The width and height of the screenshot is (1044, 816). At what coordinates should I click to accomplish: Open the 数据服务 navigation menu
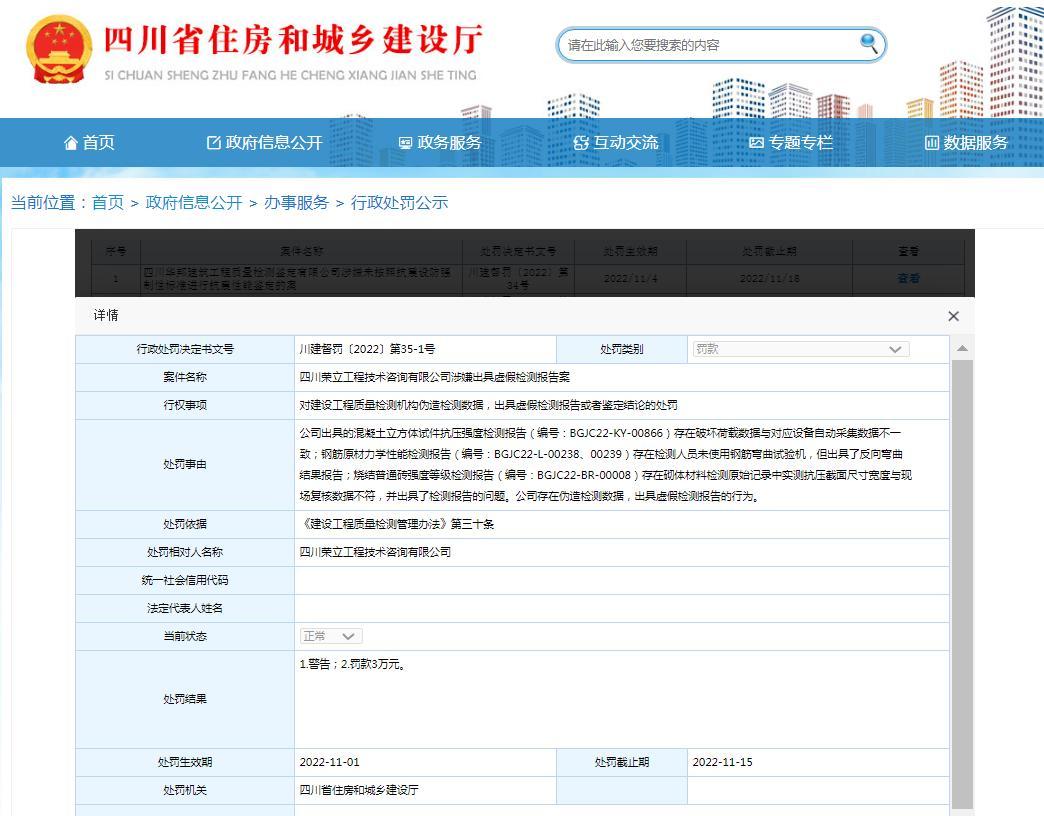[966, 142]
